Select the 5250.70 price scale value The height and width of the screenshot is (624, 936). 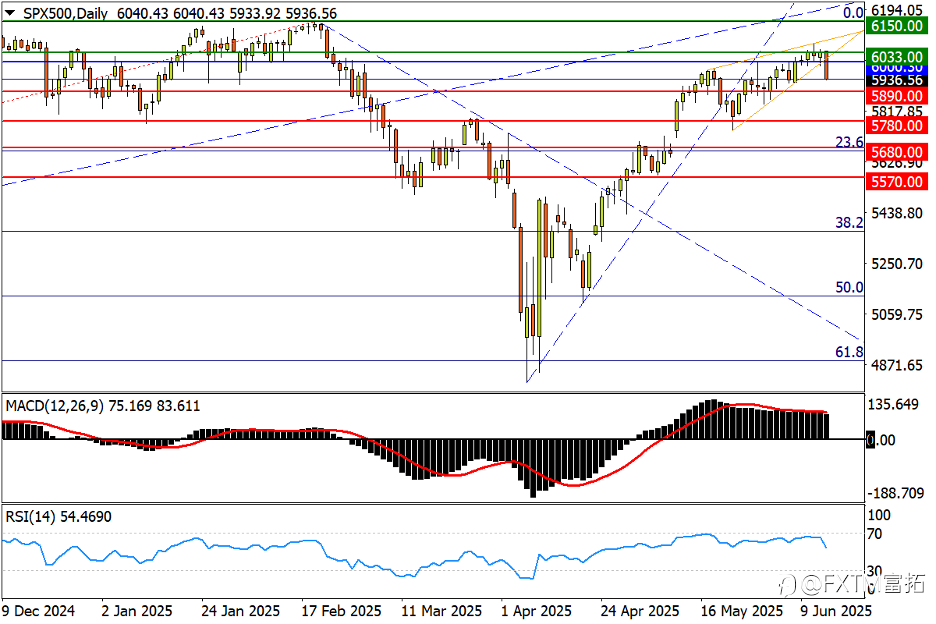(897, 263)
